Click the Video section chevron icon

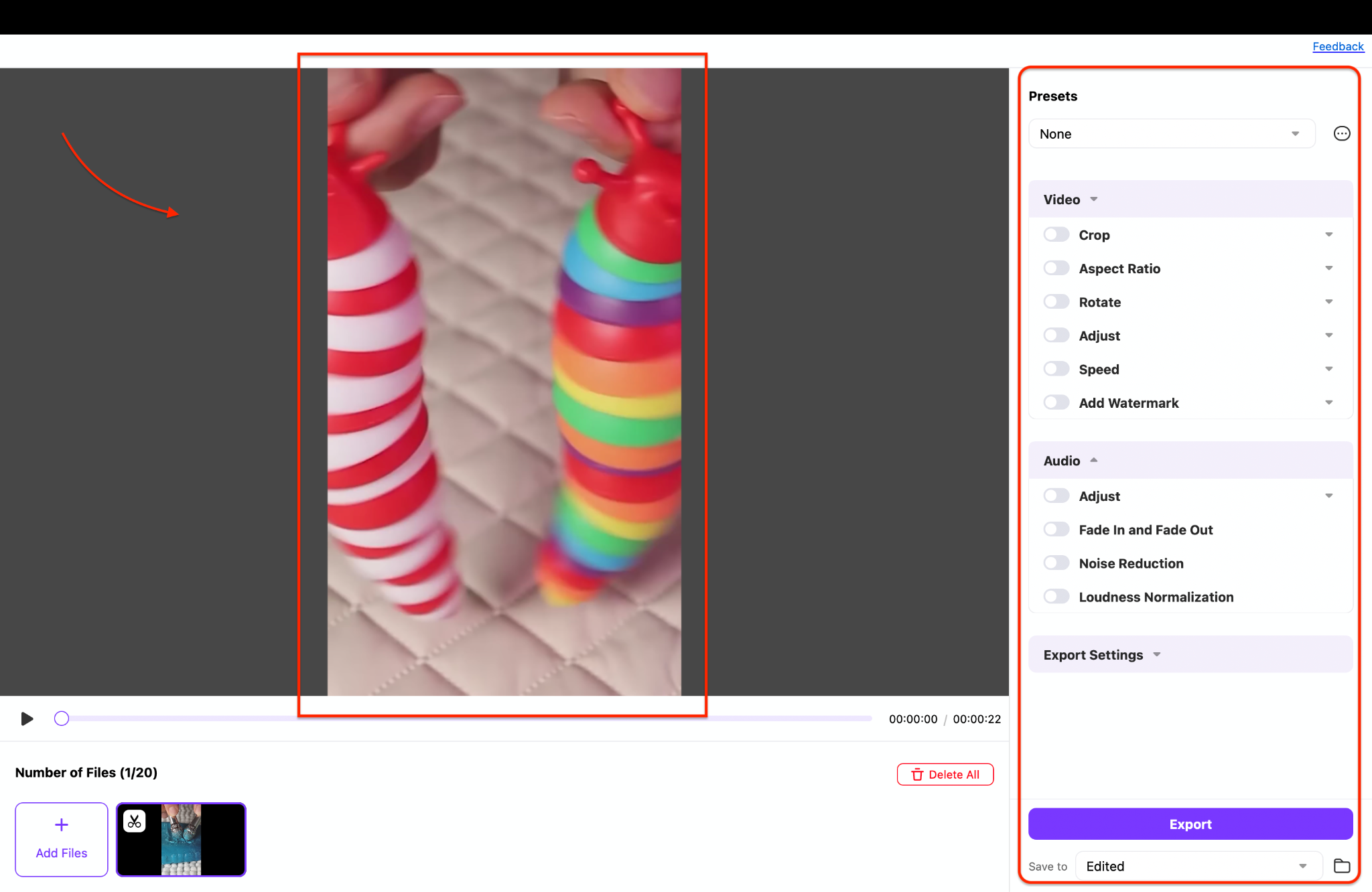coord(1094,199)
